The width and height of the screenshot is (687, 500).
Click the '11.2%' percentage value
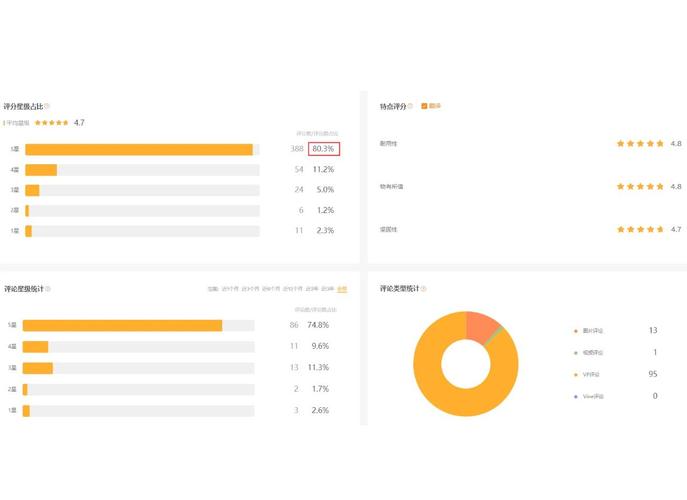coord(323,170)
